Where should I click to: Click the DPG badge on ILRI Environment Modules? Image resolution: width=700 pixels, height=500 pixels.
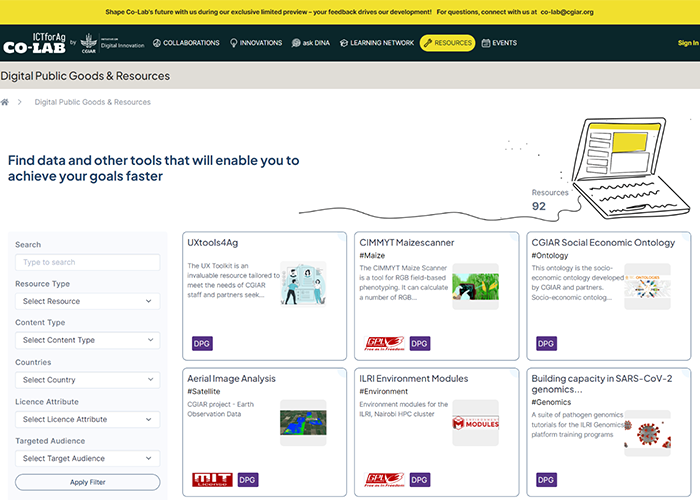click(x=420, y=480)
